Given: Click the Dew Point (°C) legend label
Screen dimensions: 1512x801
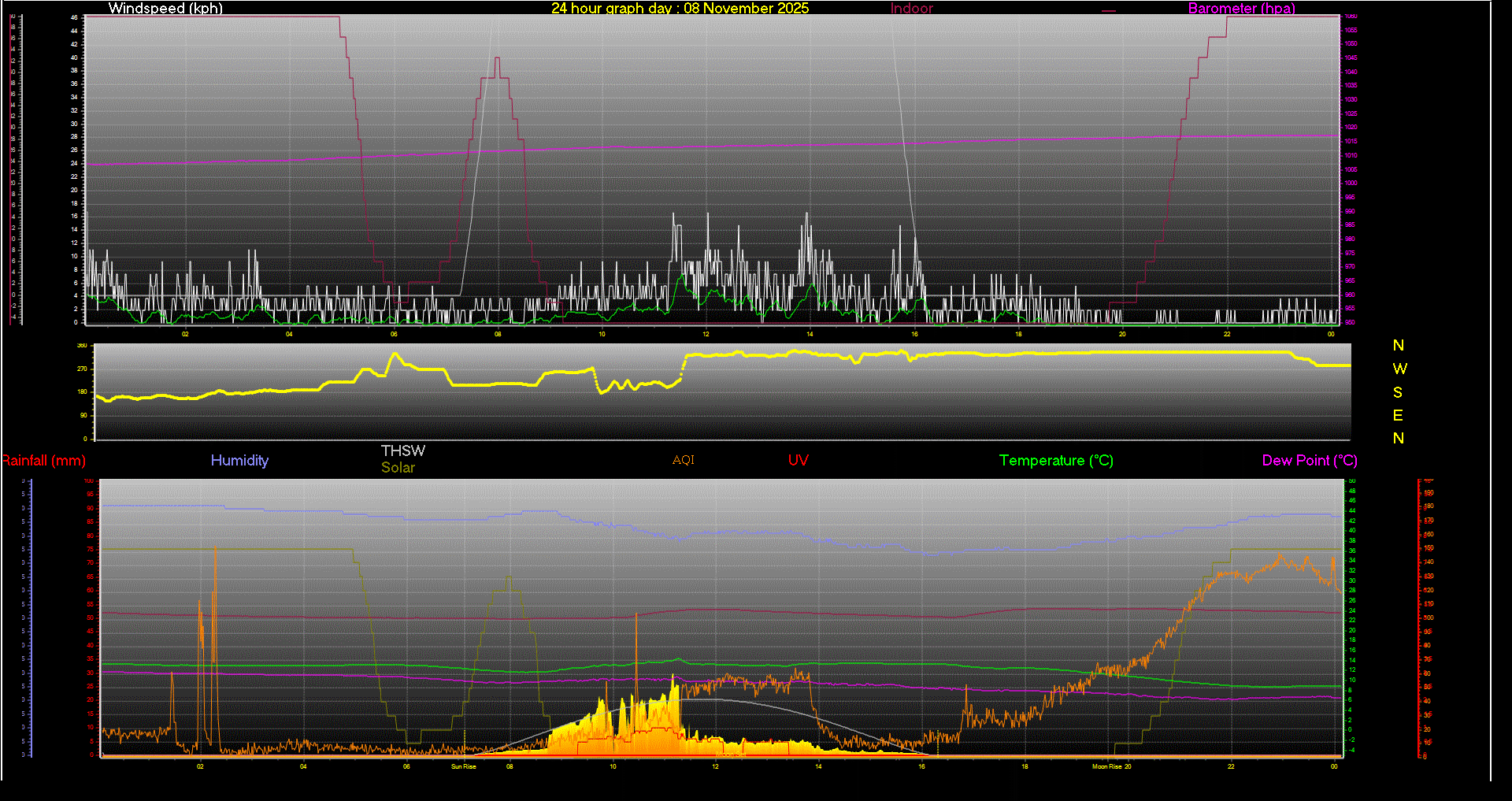Looking at the screenshot, I should pos(1310,461).
